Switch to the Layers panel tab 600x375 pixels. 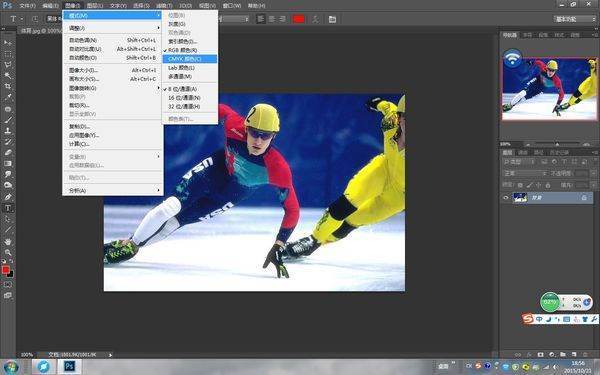[507, 152]
